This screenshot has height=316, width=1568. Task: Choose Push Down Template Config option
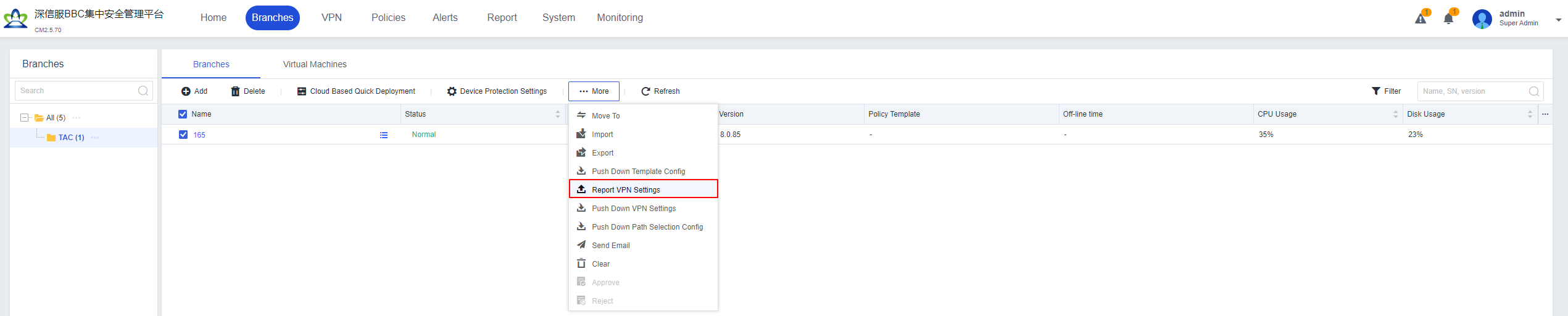coord(638,172)
